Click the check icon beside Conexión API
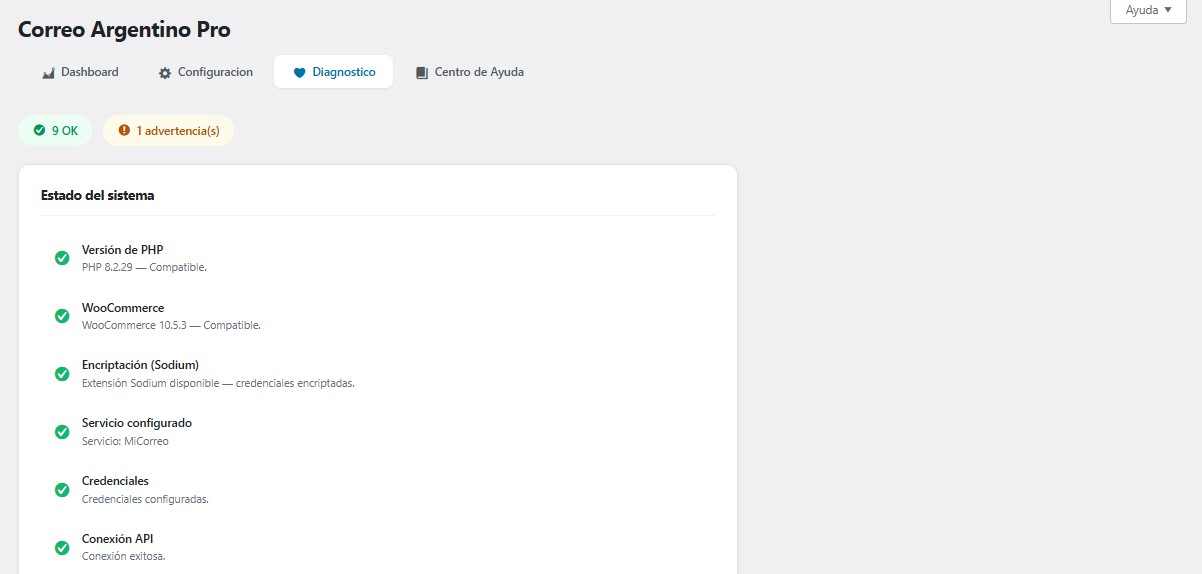 (62, 547)
